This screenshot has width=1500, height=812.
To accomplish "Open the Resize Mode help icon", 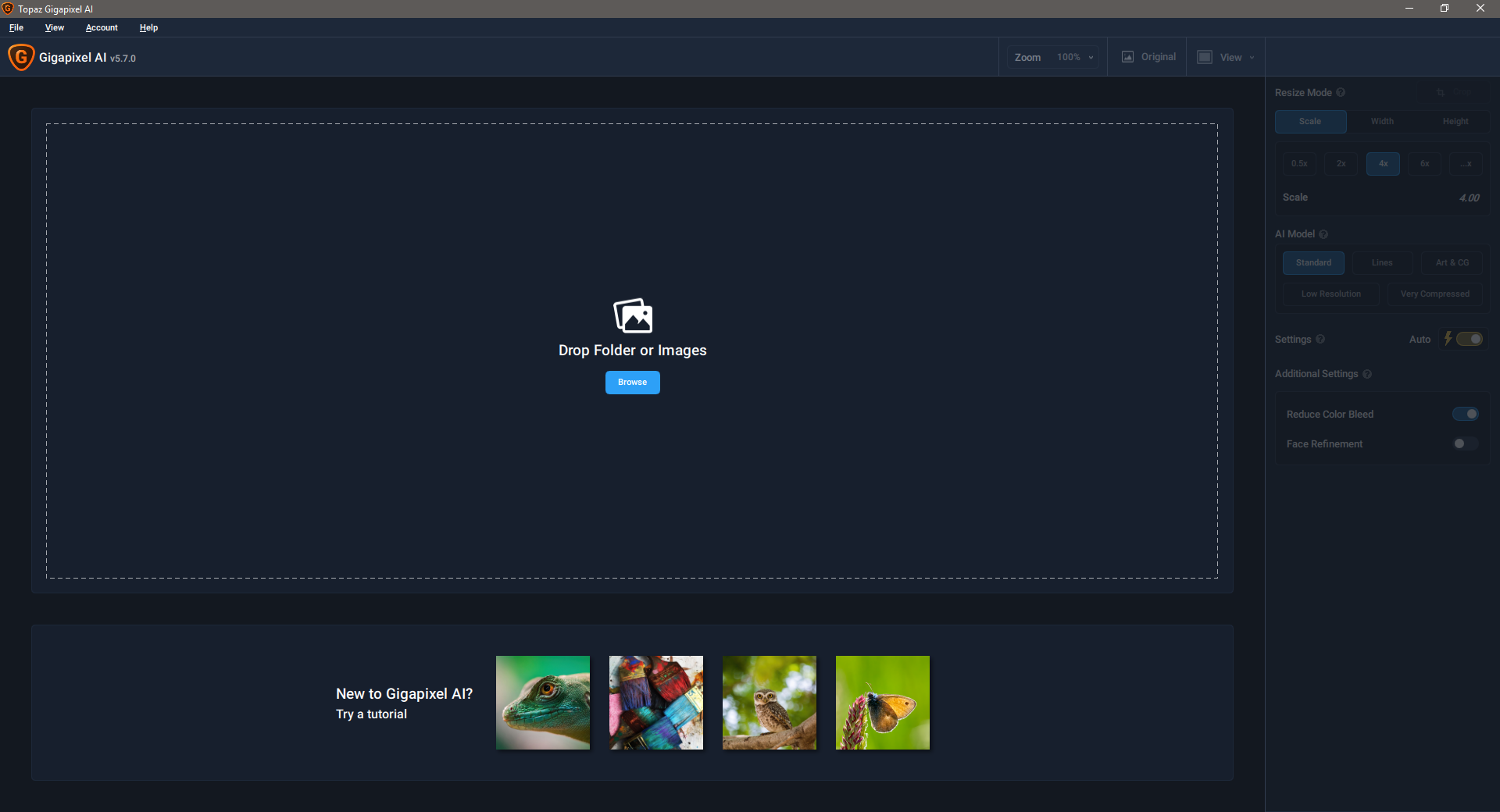I will click(x=1341, y=92).
